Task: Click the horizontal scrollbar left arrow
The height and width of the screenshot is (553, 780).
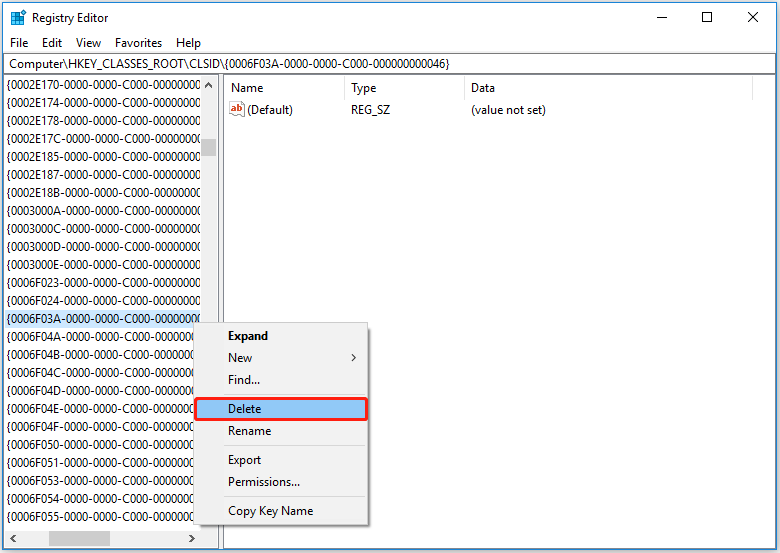Action: (13, 538)
